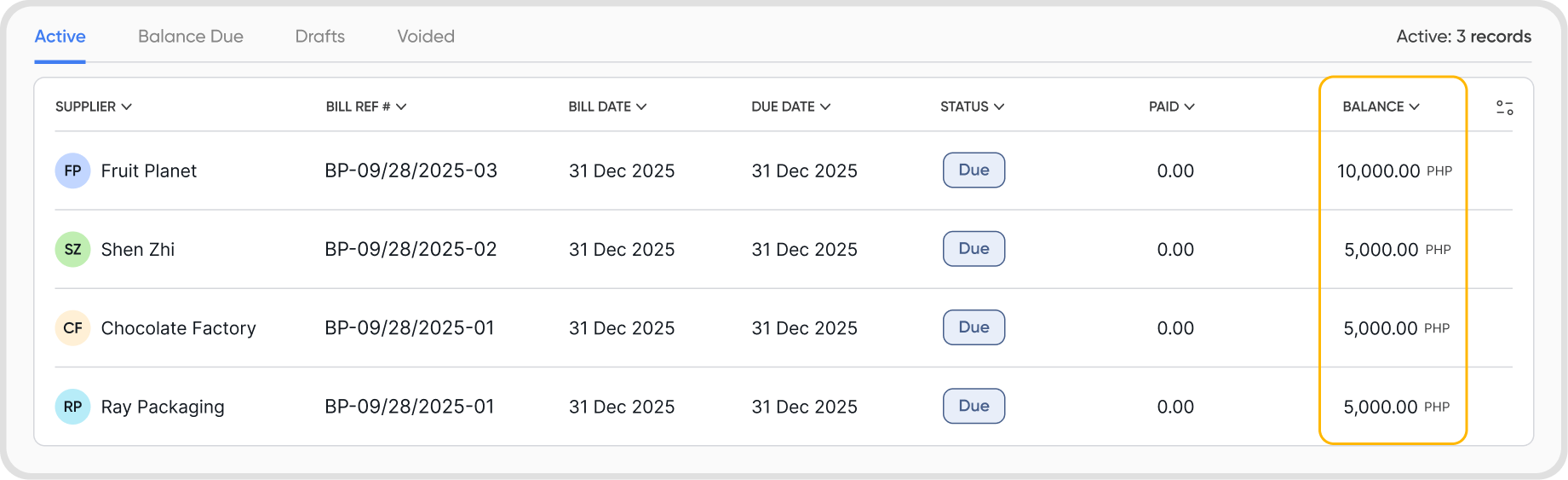Select the Active tab

[x=60, y=37]
